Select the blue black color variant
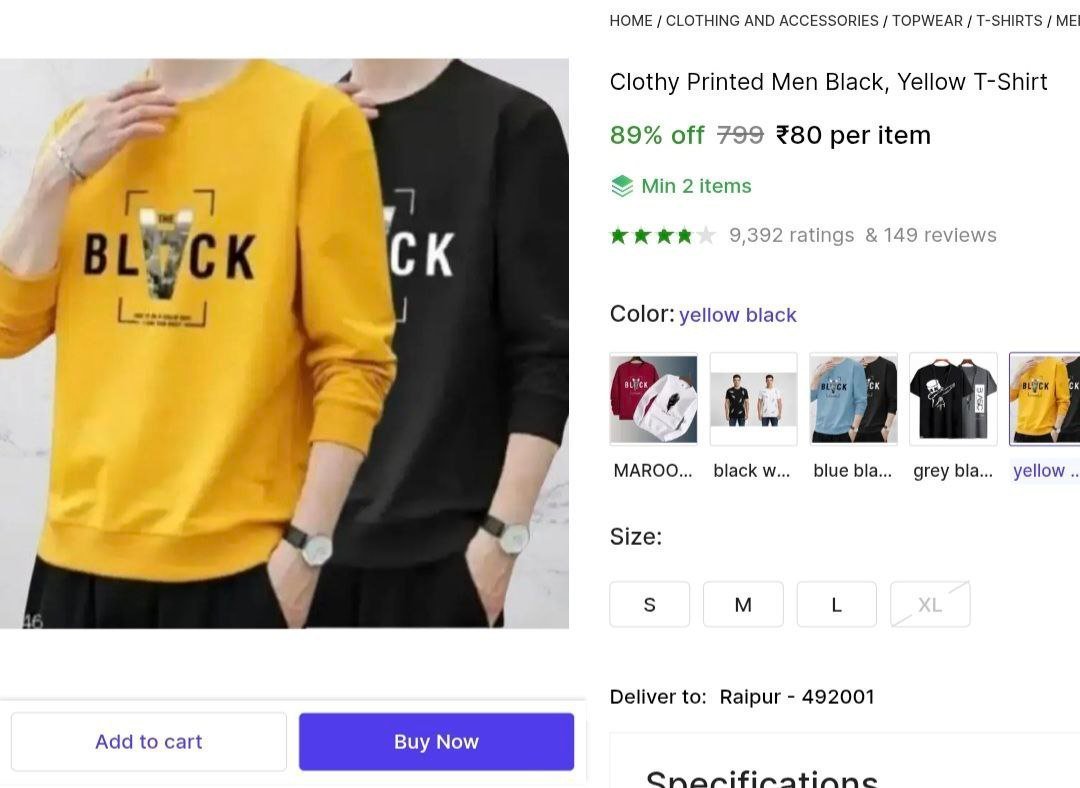Viewport: 1080px width, 788px height. coord(853,398)
